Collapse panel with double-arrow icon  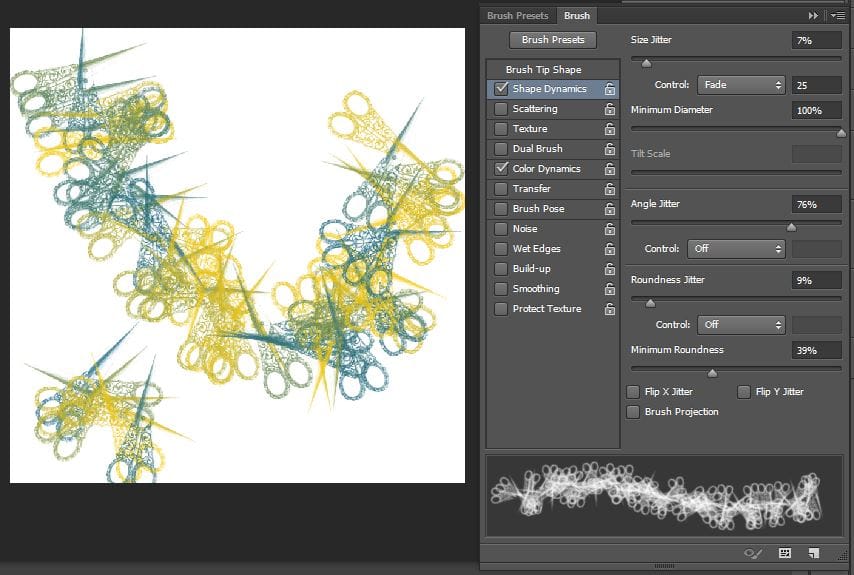point(813,16)
